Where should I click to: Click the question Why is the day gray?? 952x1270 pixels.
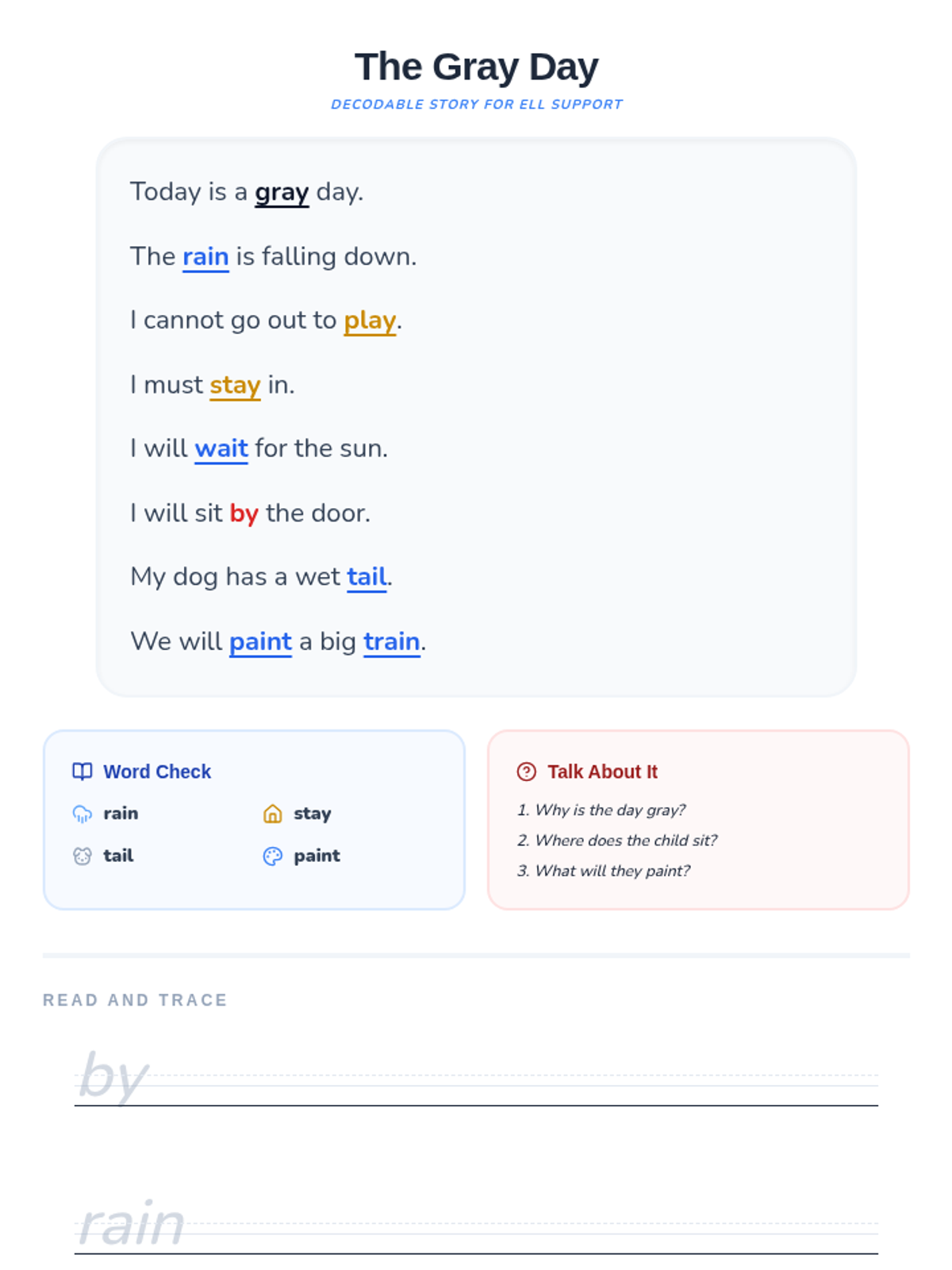pos(601,810)
